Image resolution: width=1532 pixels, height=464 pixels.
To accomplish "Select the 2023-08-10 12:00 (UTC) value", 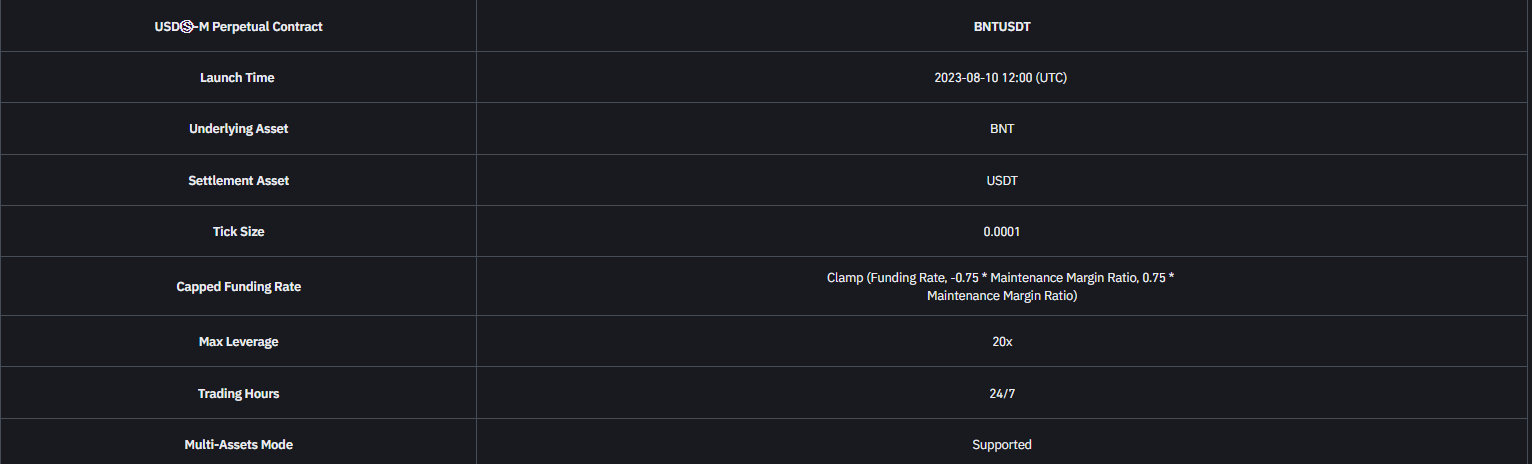I will (x=1001, y=78).
